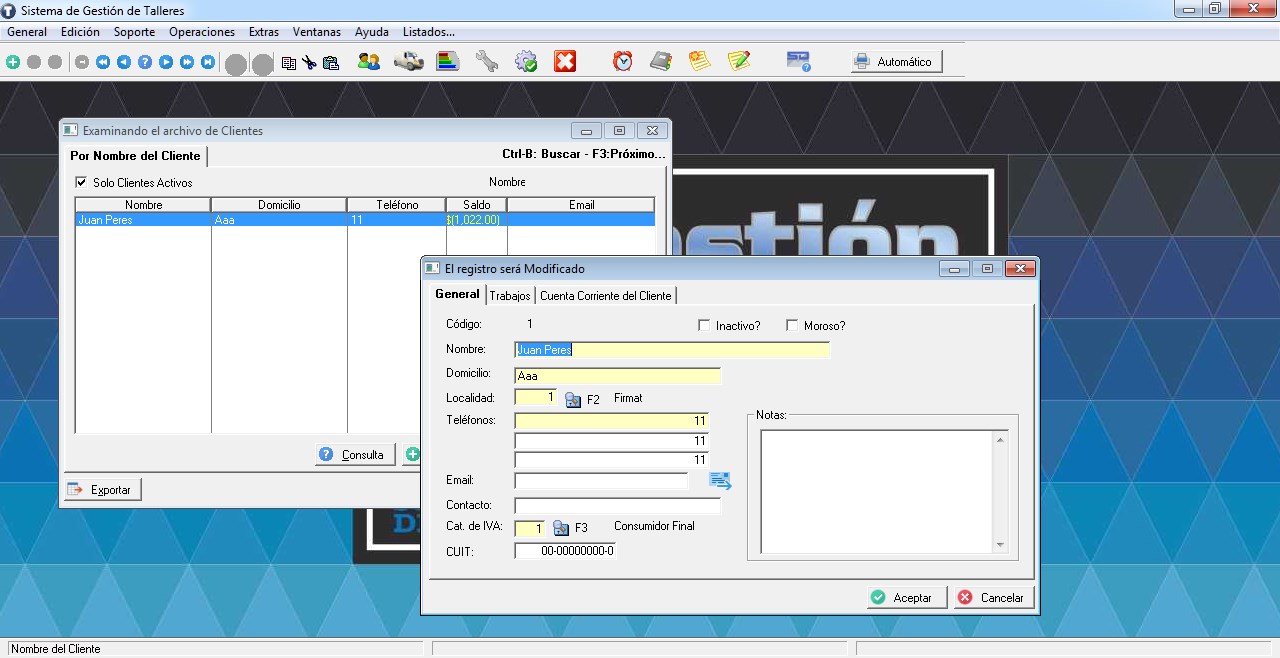Click into the Contacto input field
The image size is (1280, 658).
617,506
